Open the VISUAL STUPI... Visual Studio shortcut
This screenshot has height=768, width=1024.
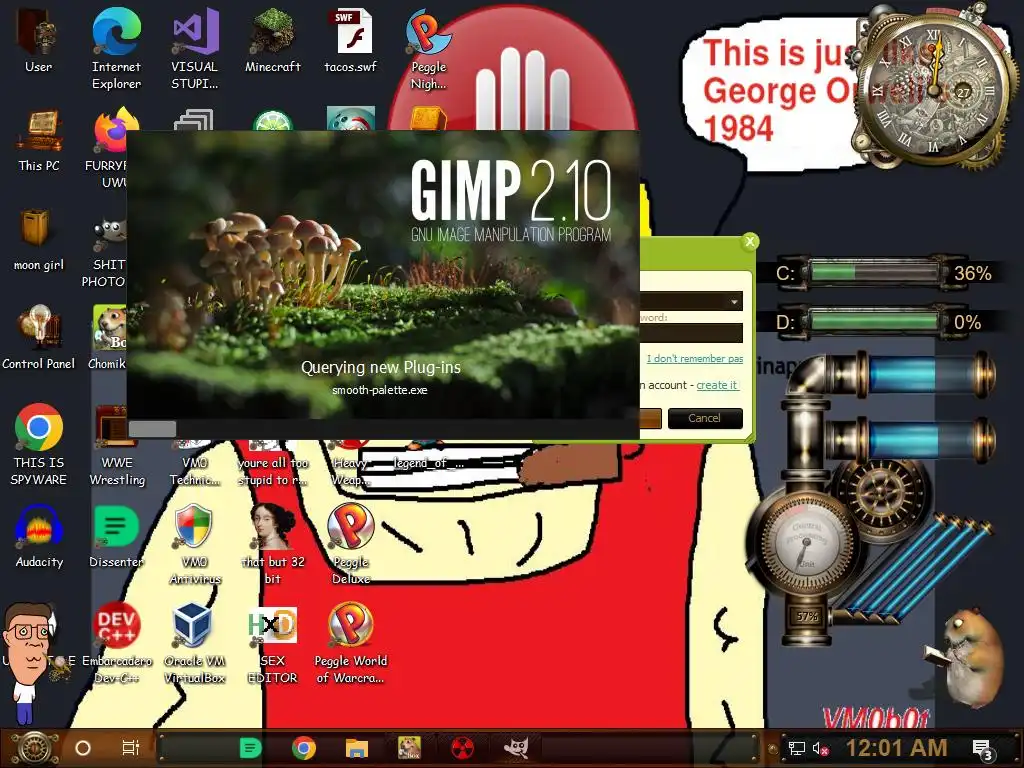[x=195, y=48]
